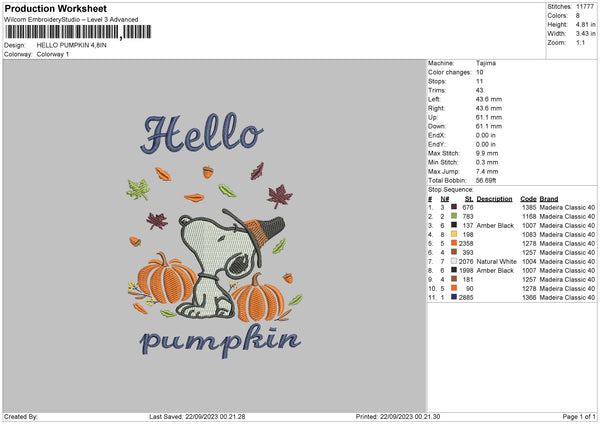This screenshot has width=600, height=424.
Task: Click Snoopy in the design preview
Action: click(x=230, y=264)
